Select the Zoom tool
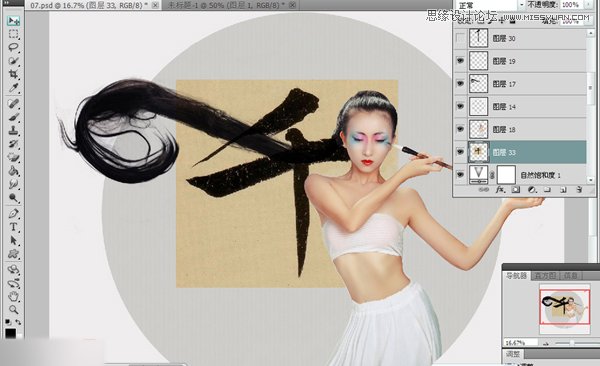 [14, 309]
